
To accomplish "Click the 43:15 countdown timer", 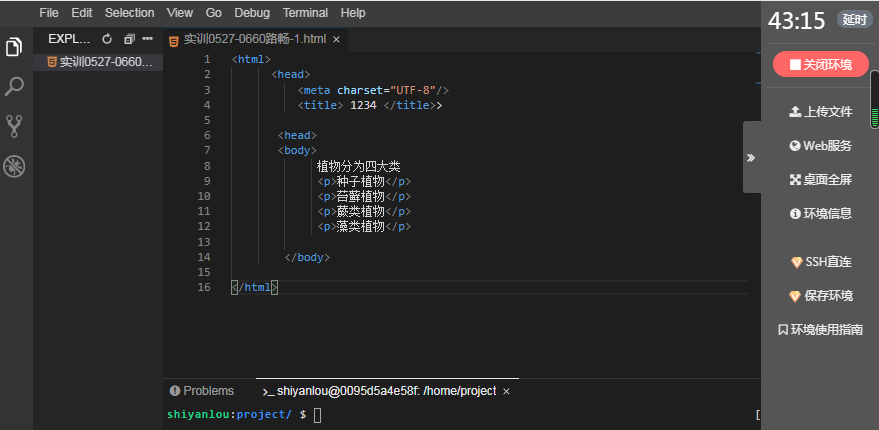I will click(797, 21).
